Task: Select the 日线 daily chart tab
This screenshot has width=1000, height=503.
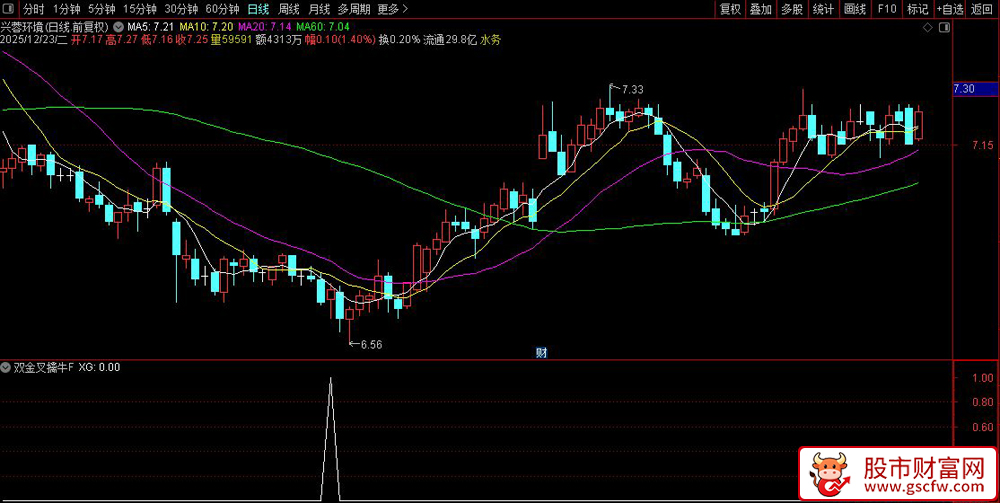Action: 258,9
